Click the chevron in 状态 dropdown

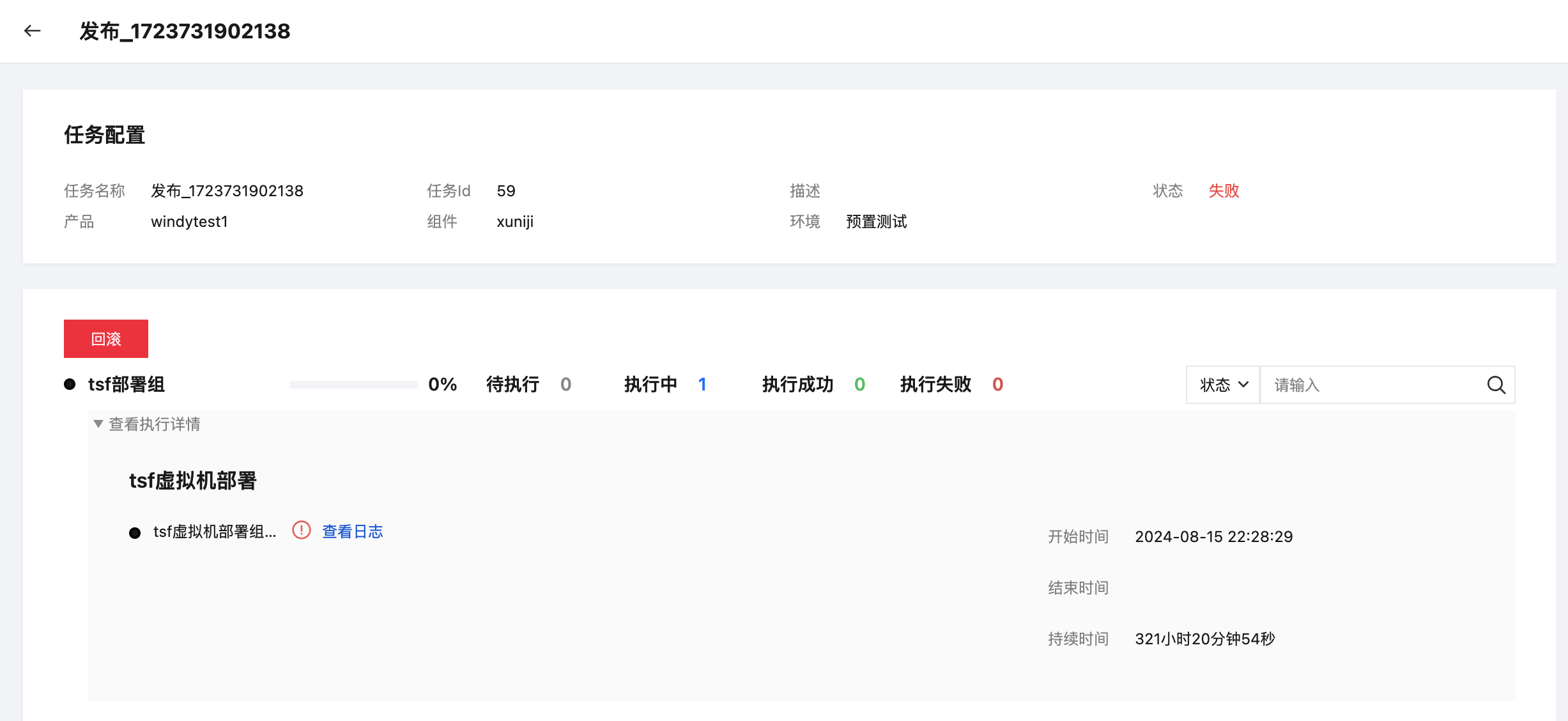[x=1243, y=385]
